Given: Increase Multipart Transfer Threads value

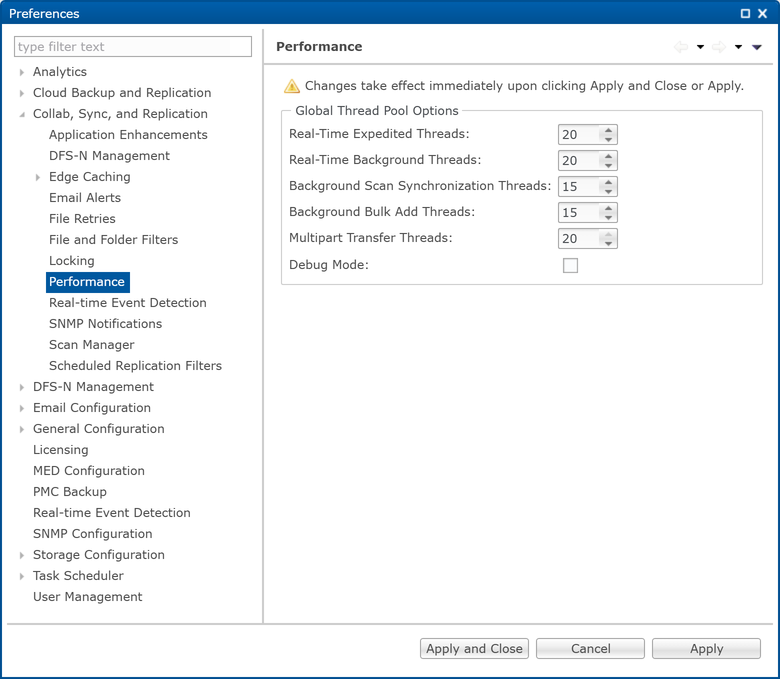Looking at the screenshot, I should pos(608,234).
